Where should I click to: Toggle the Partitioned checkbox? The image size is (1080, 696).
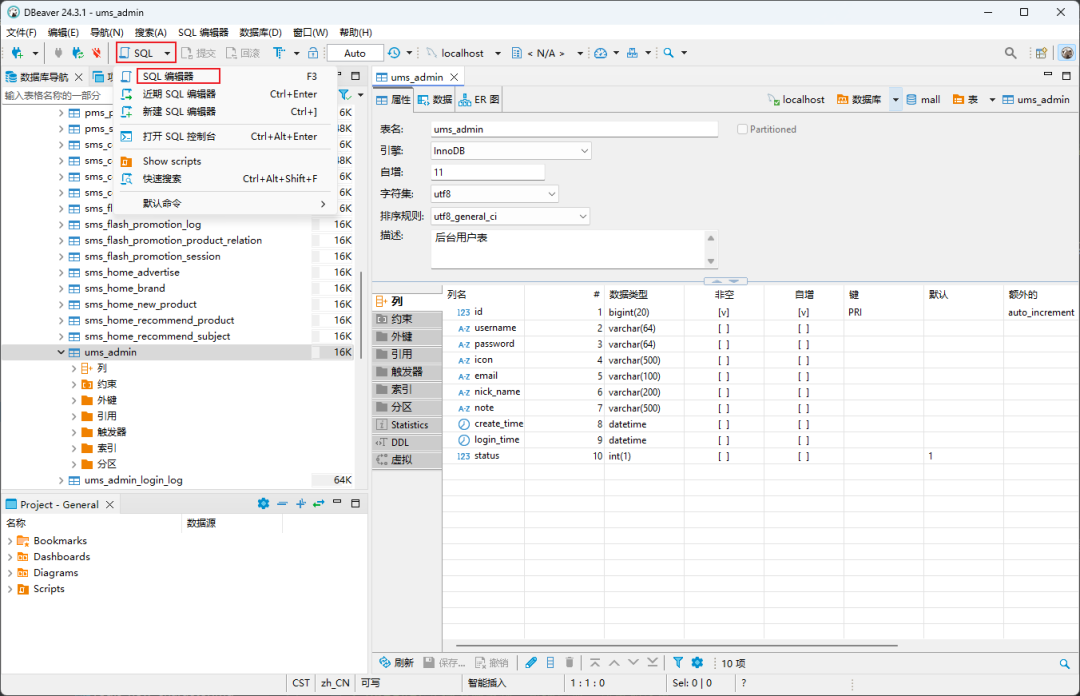pyautogui.click(x=742, y=129)
